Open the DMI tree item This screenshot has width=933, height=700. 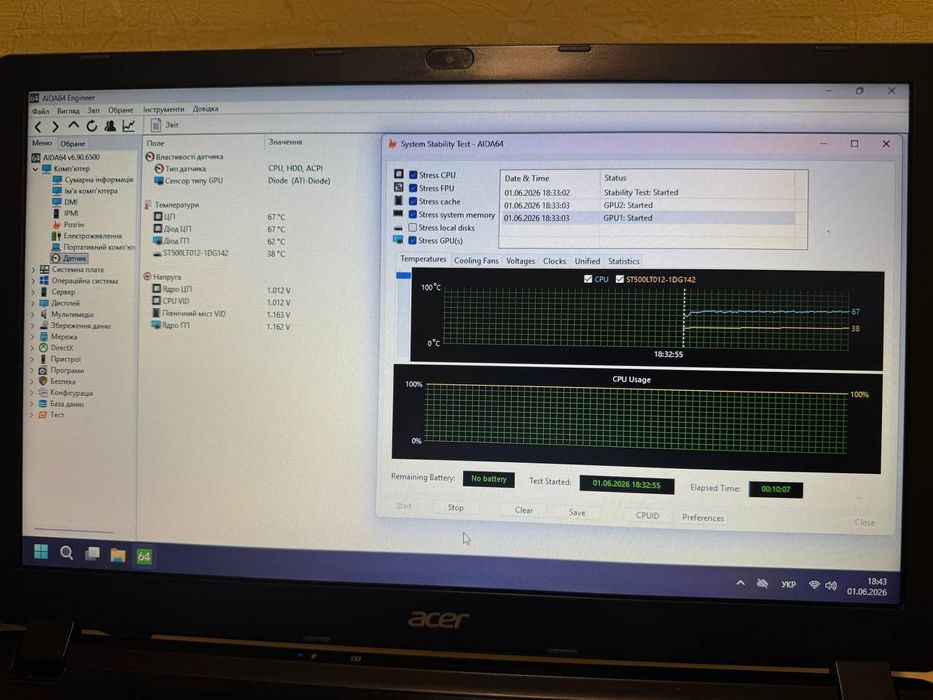(x=71, y=202)
